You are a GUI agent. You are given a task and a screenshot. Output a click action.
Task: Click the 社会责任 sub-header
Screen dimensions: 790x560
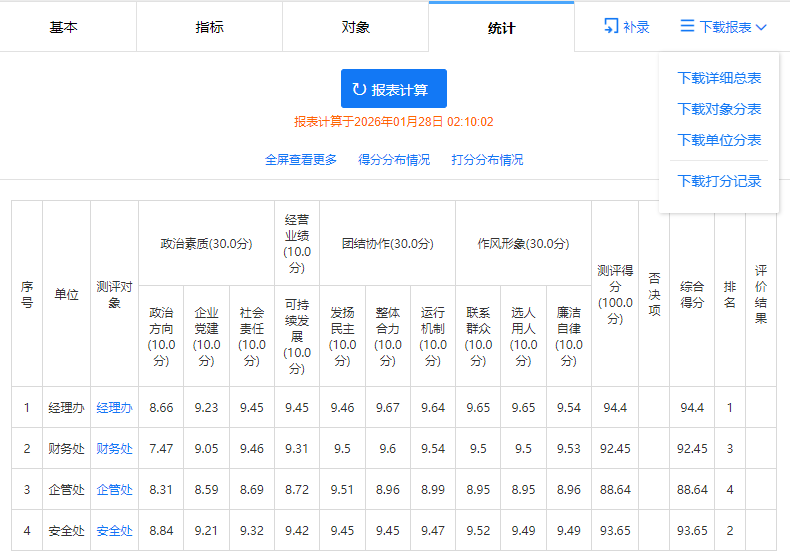pos(252,336)
